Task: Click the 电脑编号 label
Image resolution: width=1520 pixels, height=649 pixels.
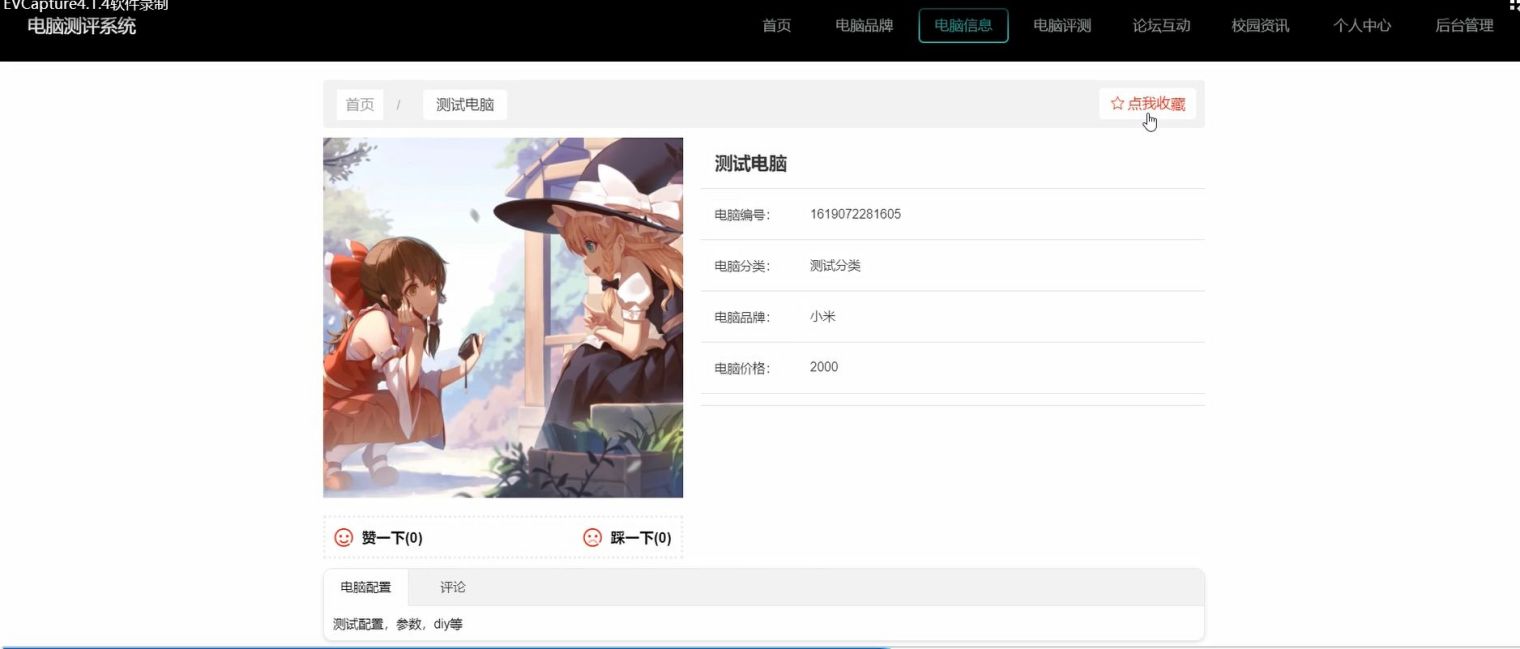Action: pyautogui.click(x=742, y=215)
